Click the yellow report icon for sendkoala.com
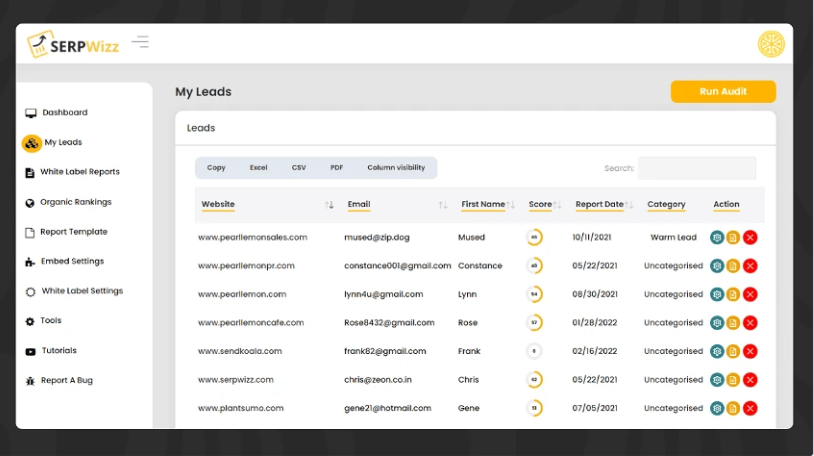 pos(733,352)
